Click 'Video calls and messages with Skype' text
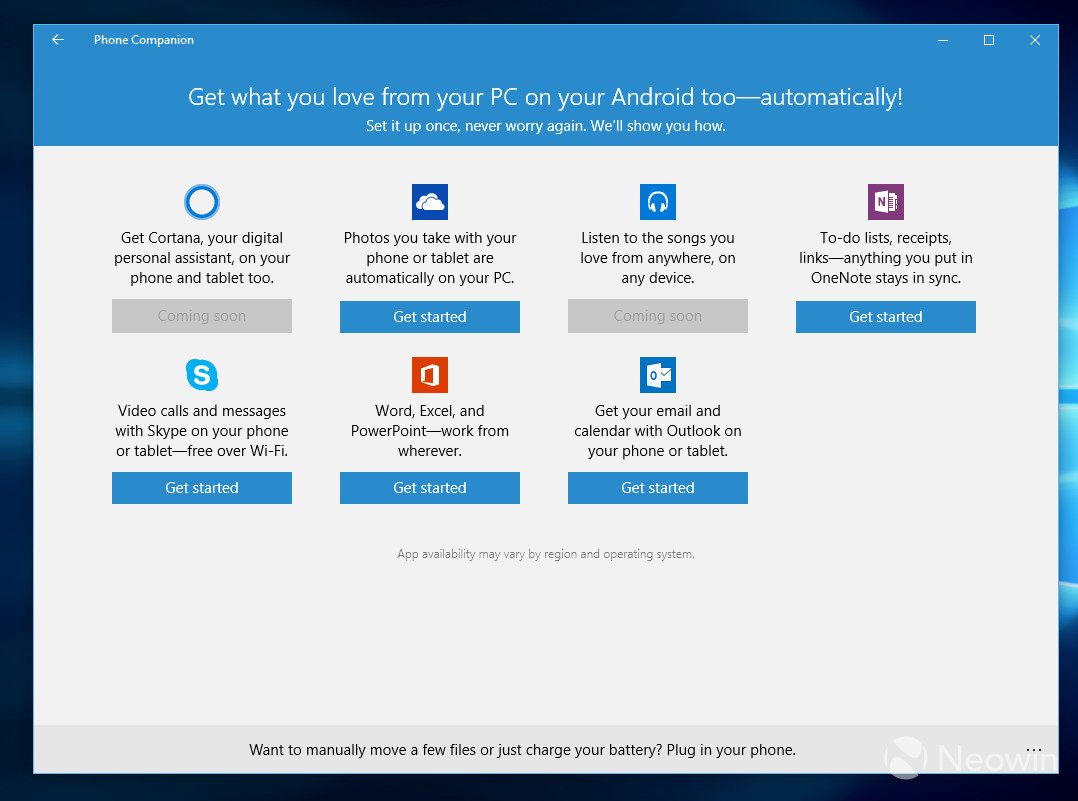Viewport: 1078px width, 801px height. pyautogui.click(x=201, y=430)
